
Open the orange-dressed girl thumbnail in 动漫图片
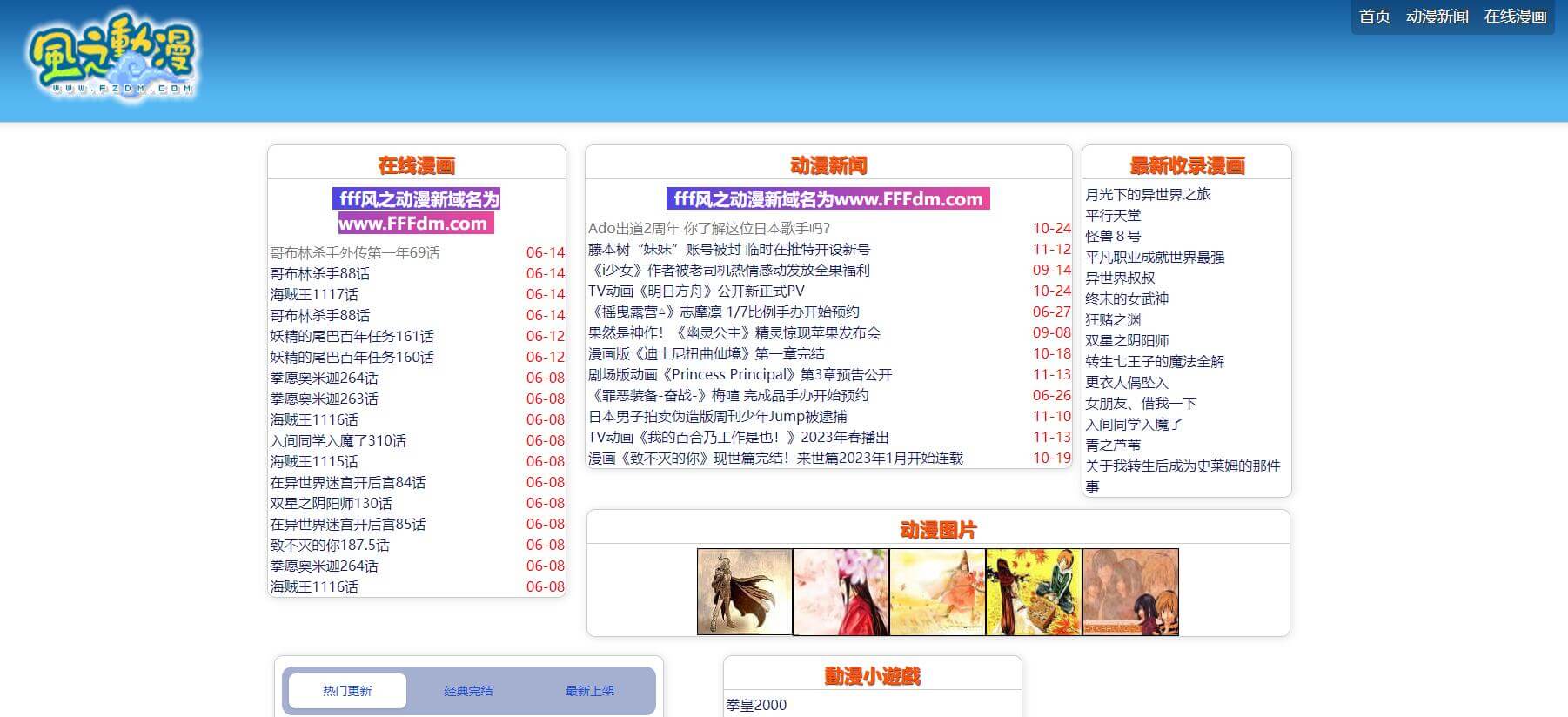(x=937, y=592)
